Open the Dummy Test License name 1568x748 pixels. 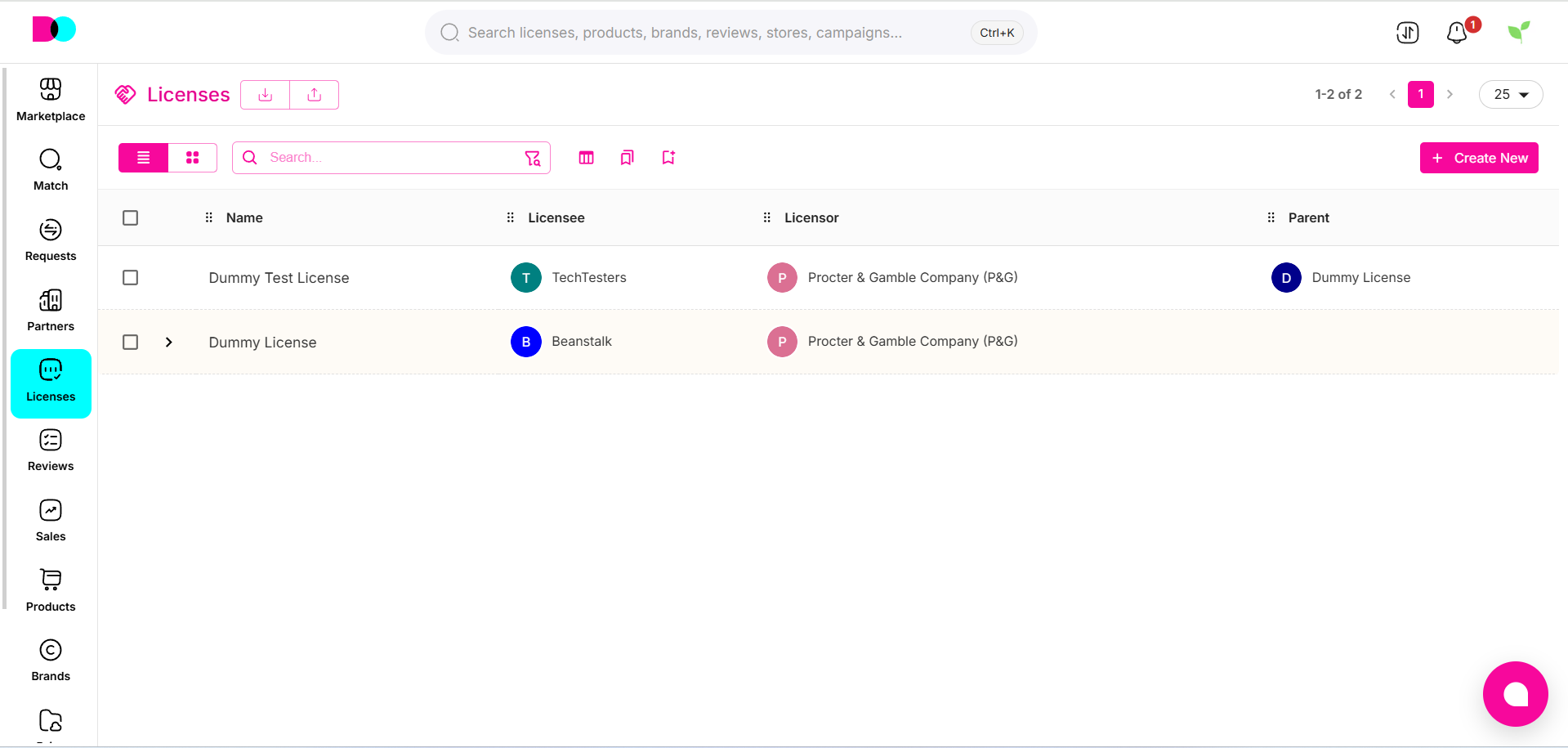pyautogui.click(x=279, y=278)
